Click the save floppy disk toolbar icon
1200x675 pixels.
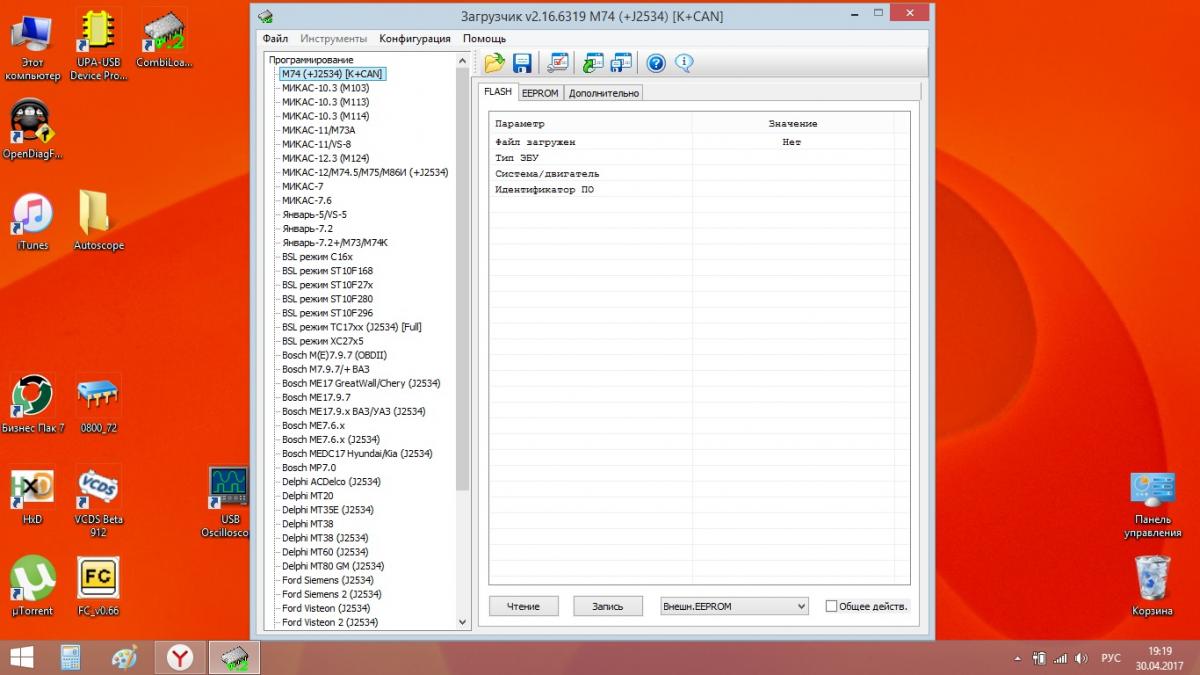coord(521,63)
